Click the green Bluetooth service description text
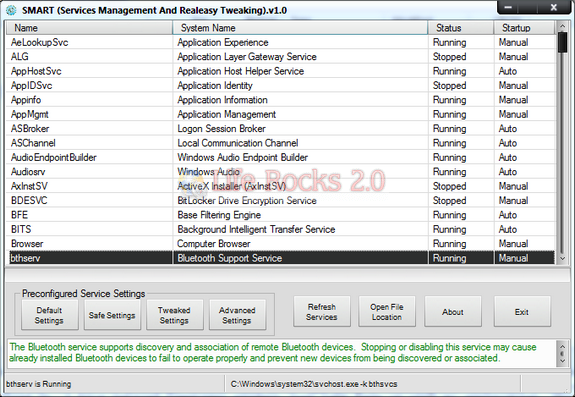575x397 pixels. click(x=273, y=352)
